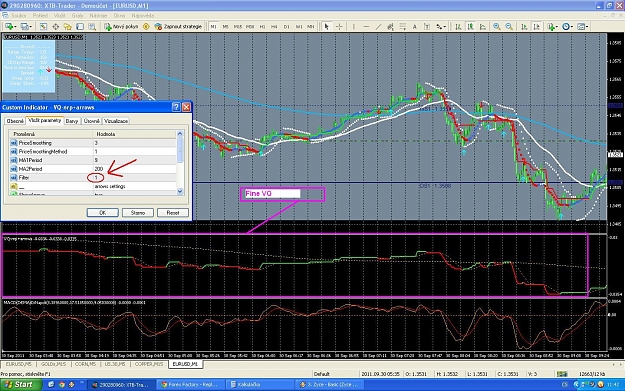The width and height of the screenshot is (625, 391).
Task: Toggle the Market Watch window icon
Action: (x=43, y=27)
